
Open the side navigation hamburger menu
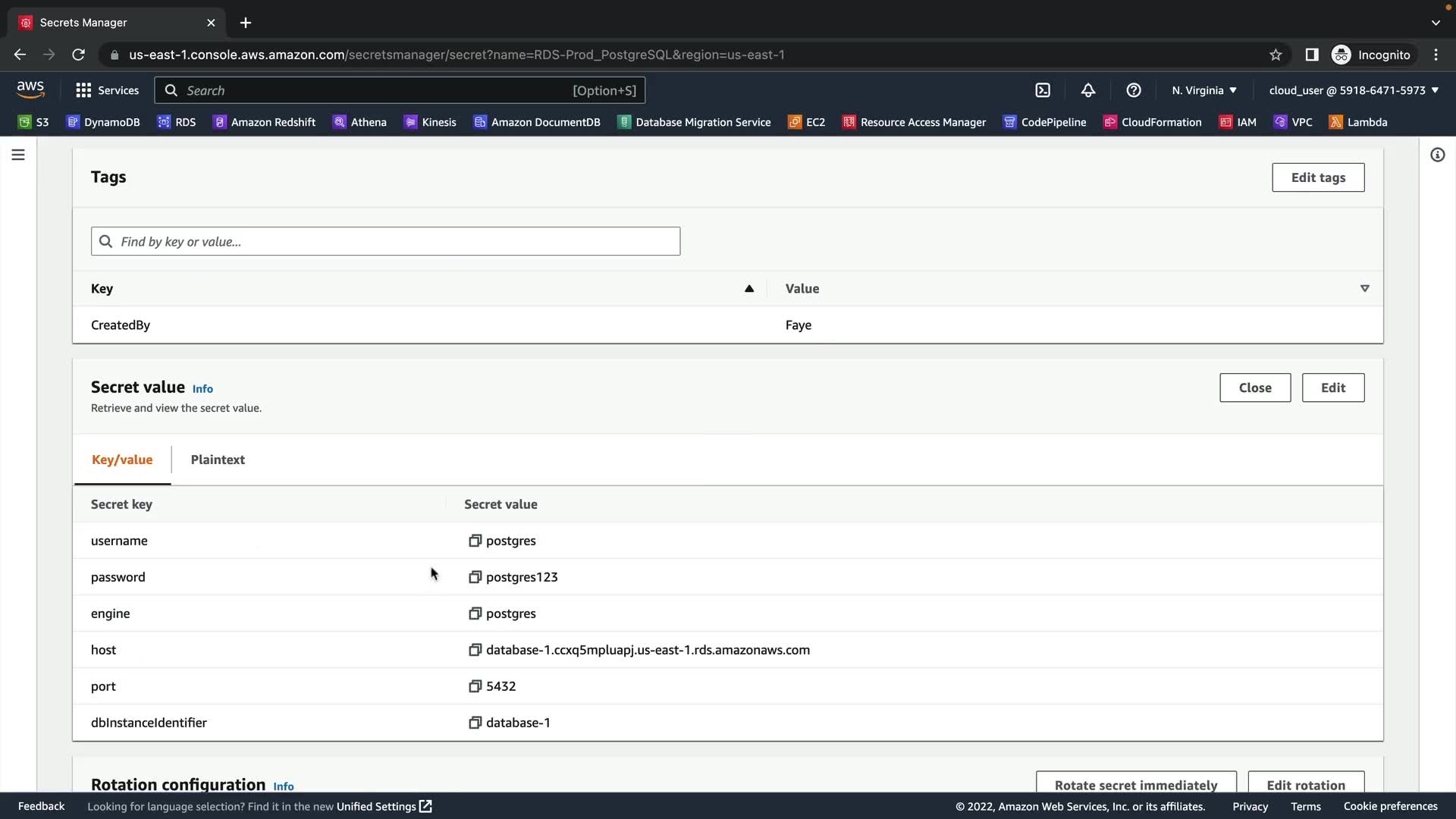(18, 155)
